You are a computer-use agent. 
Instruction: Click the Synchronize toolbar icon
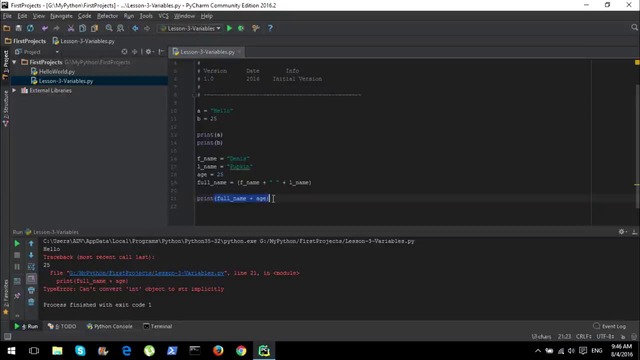[30, 28]
